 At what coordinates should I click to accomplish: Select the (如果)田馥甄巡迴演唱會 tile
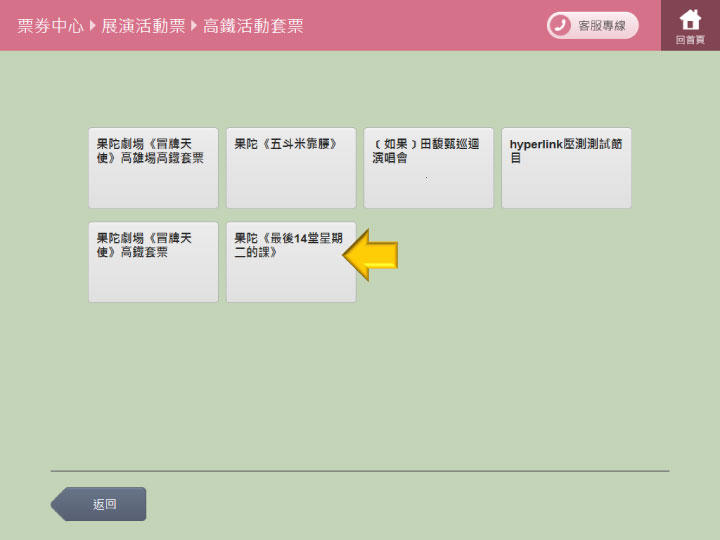(x=429, y=168)
